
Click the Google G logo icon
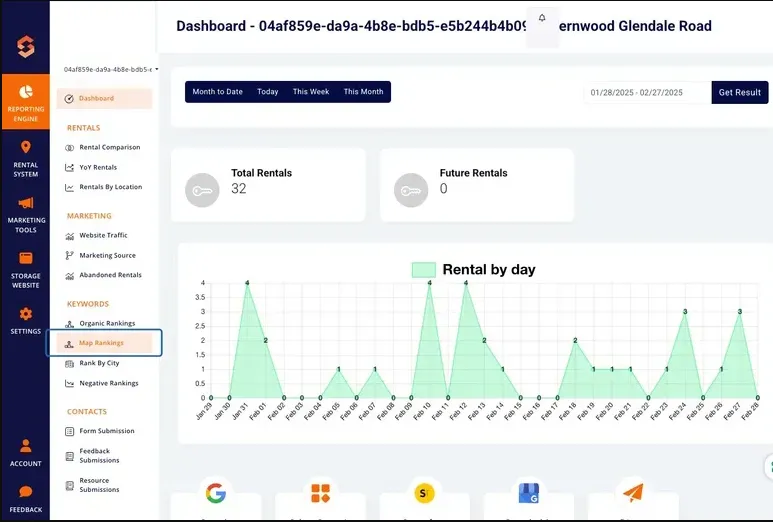coord(216,493)
